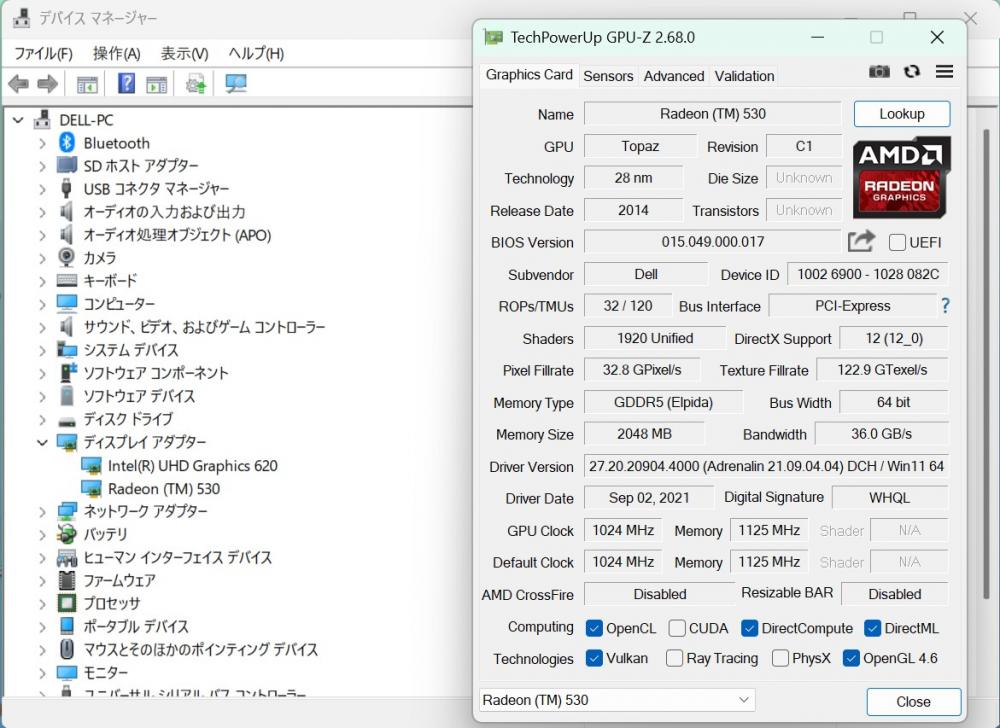
Task: Click the AMD Radeon Graphics logo
Action: [901, 177]
